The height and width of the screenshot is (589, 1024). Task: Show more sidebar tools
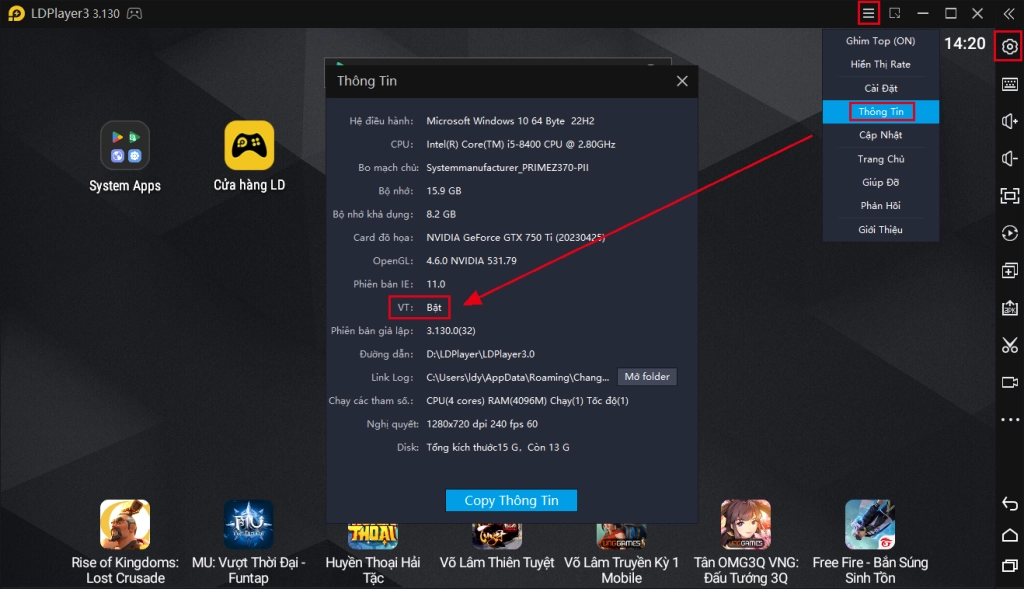1010,419
